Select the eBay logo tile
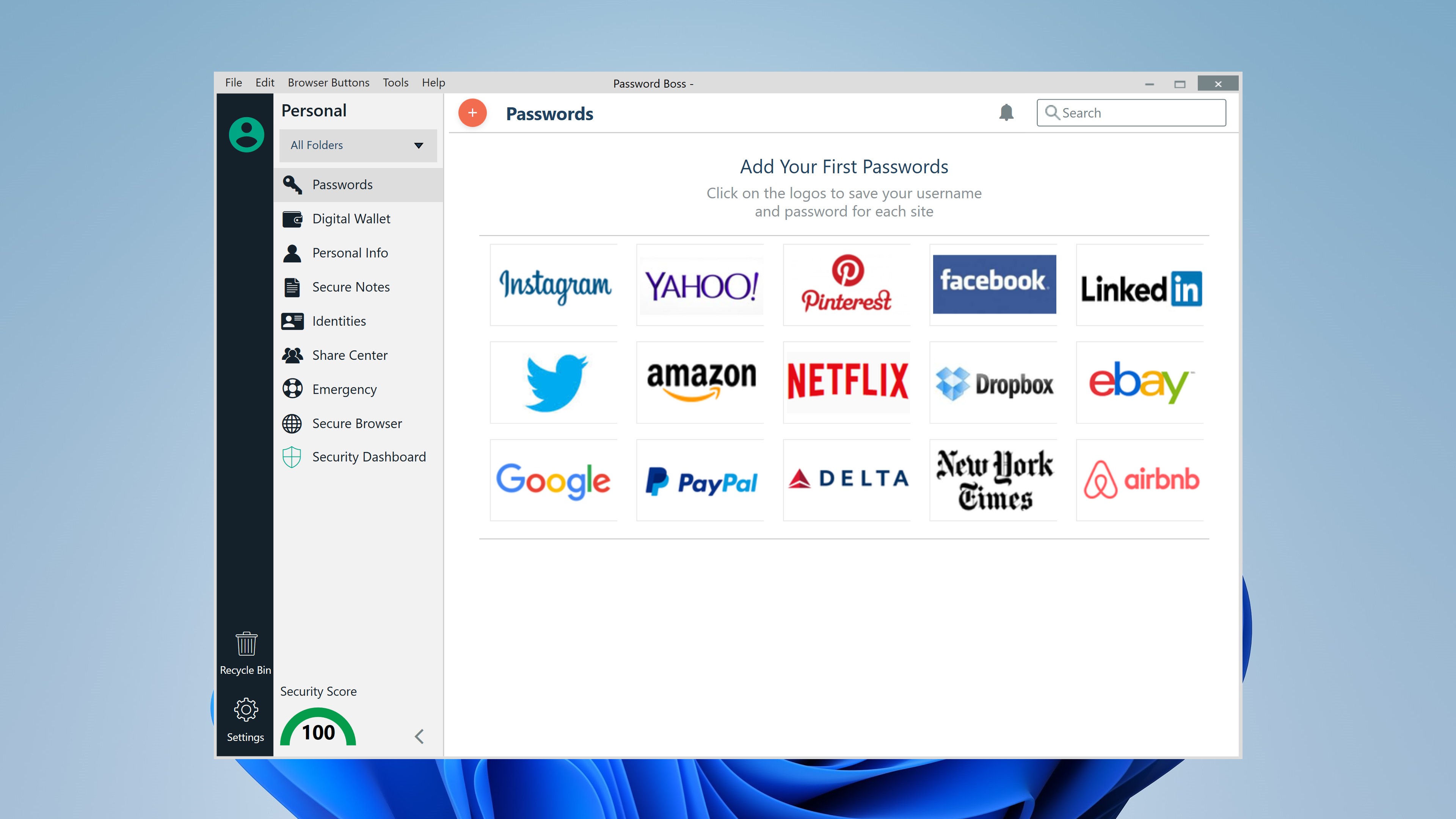 point(1140,383)
